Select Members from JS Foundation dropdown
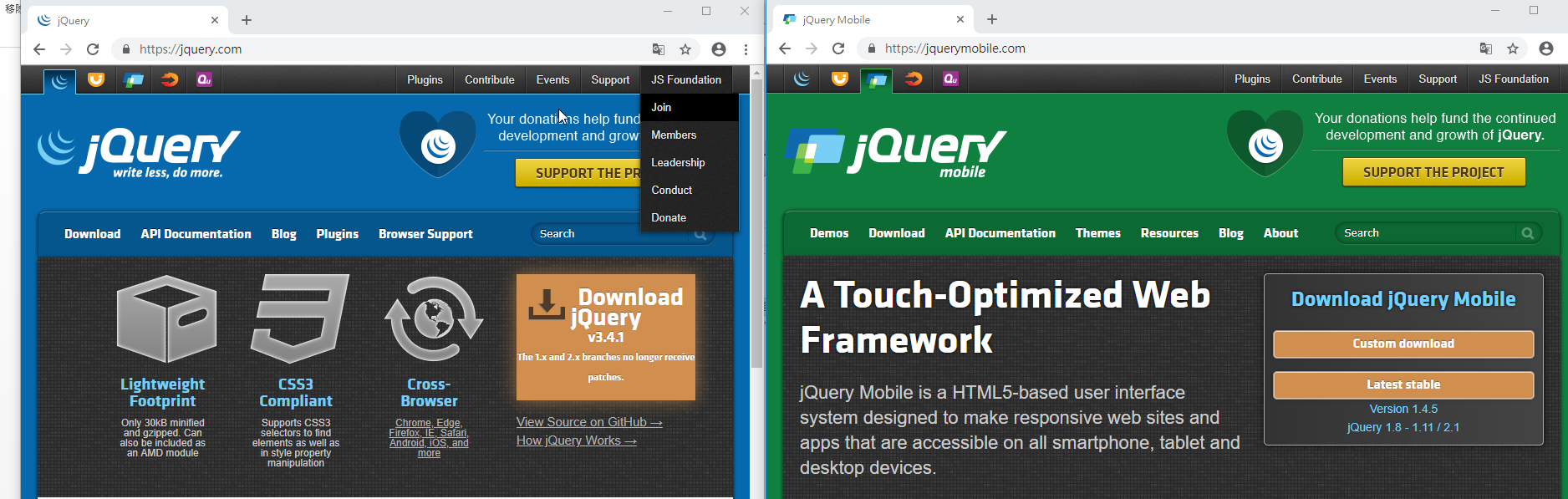Screen dimensions: 1568x499 click(674, 135)
